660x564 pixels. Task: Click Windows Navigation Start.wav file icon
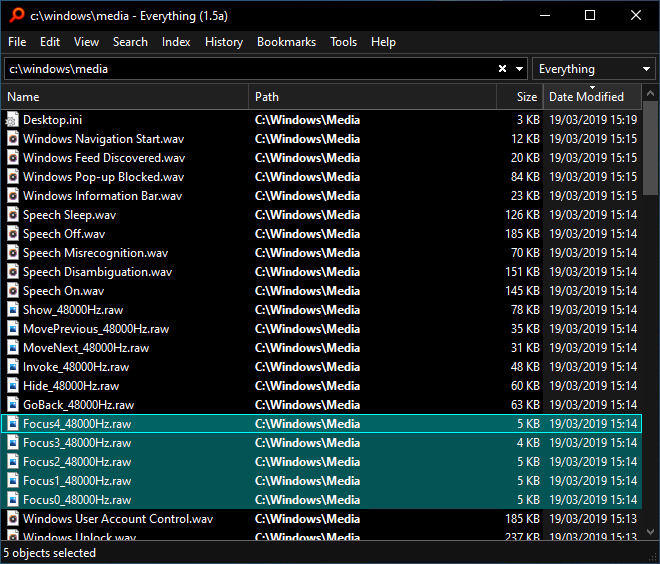tap(13, 139)
